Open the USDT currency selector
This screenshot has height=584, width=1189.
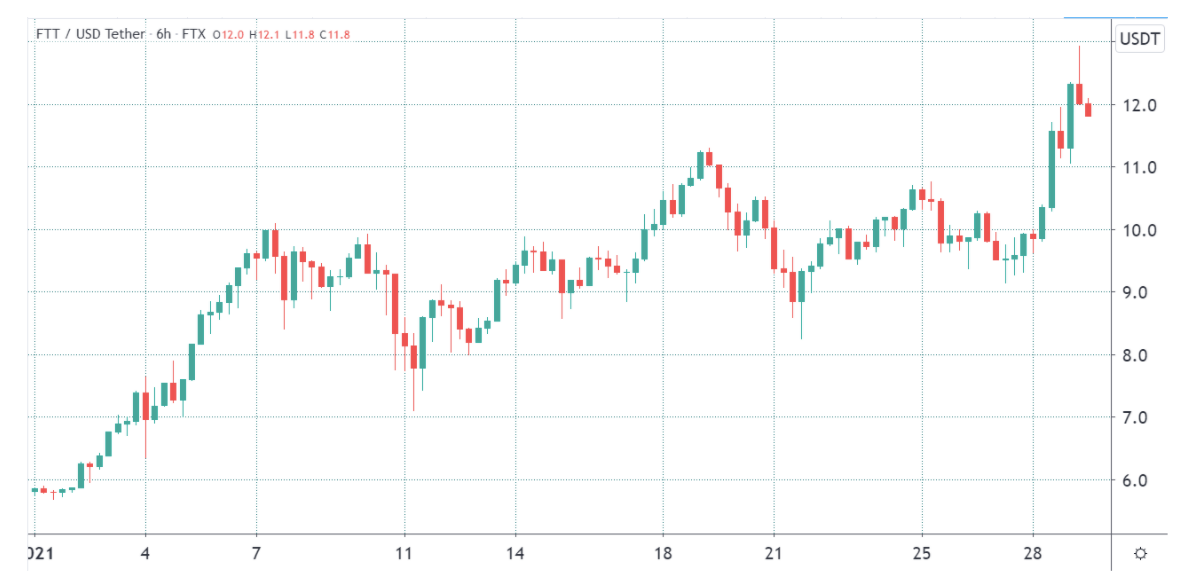point(1140,39)
